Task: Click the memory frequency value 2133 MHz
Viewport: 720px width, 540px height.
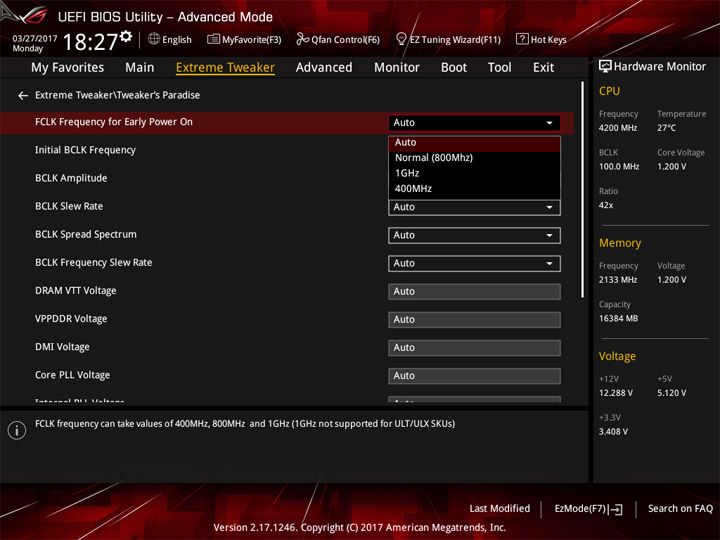Action: click(618, 280)
